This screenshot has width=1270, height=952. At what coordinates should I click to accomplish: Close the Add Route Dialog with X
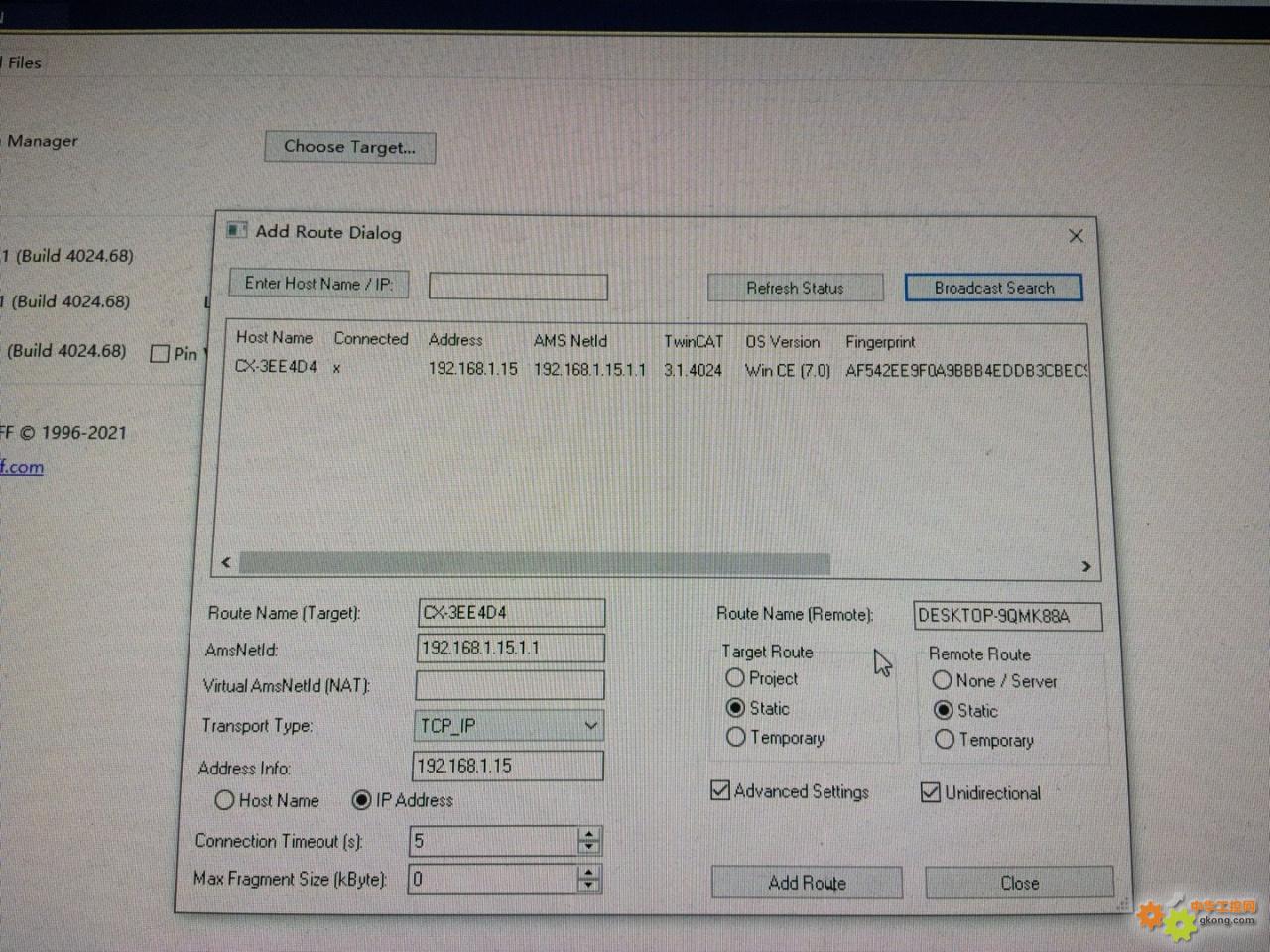(x=1076, y=236)
